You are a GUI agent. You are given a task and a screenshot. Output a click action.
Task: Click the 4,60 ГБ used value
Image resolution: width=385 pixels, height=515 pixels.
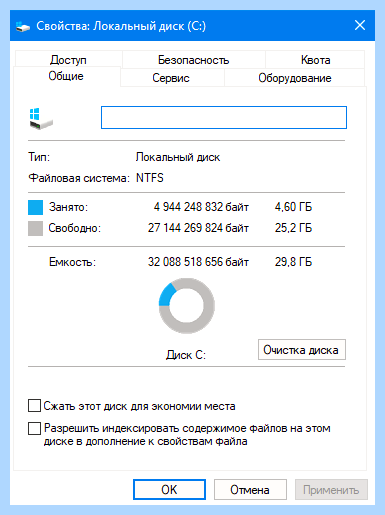[x=293, y=207]
